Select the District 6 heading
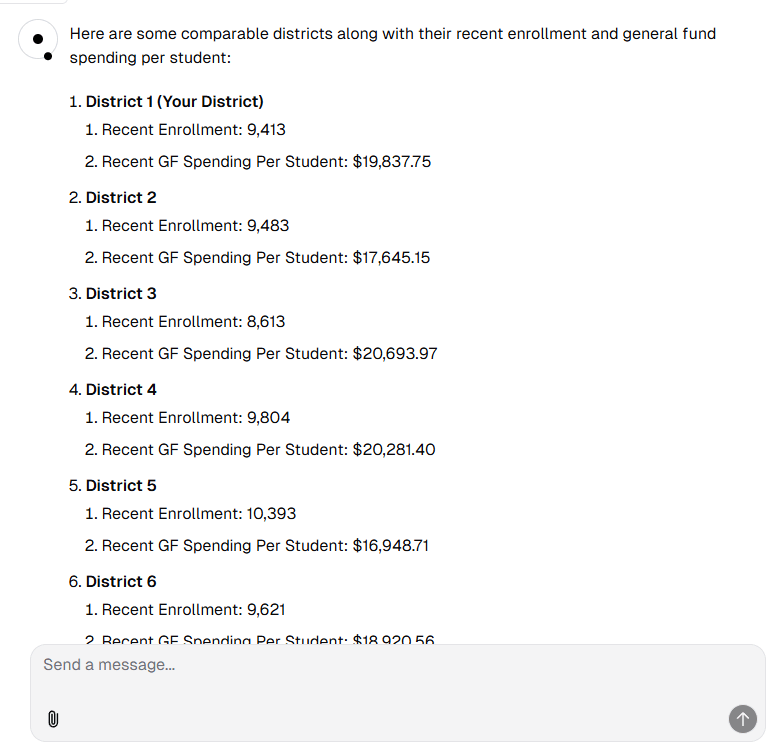 coord(121,582)
